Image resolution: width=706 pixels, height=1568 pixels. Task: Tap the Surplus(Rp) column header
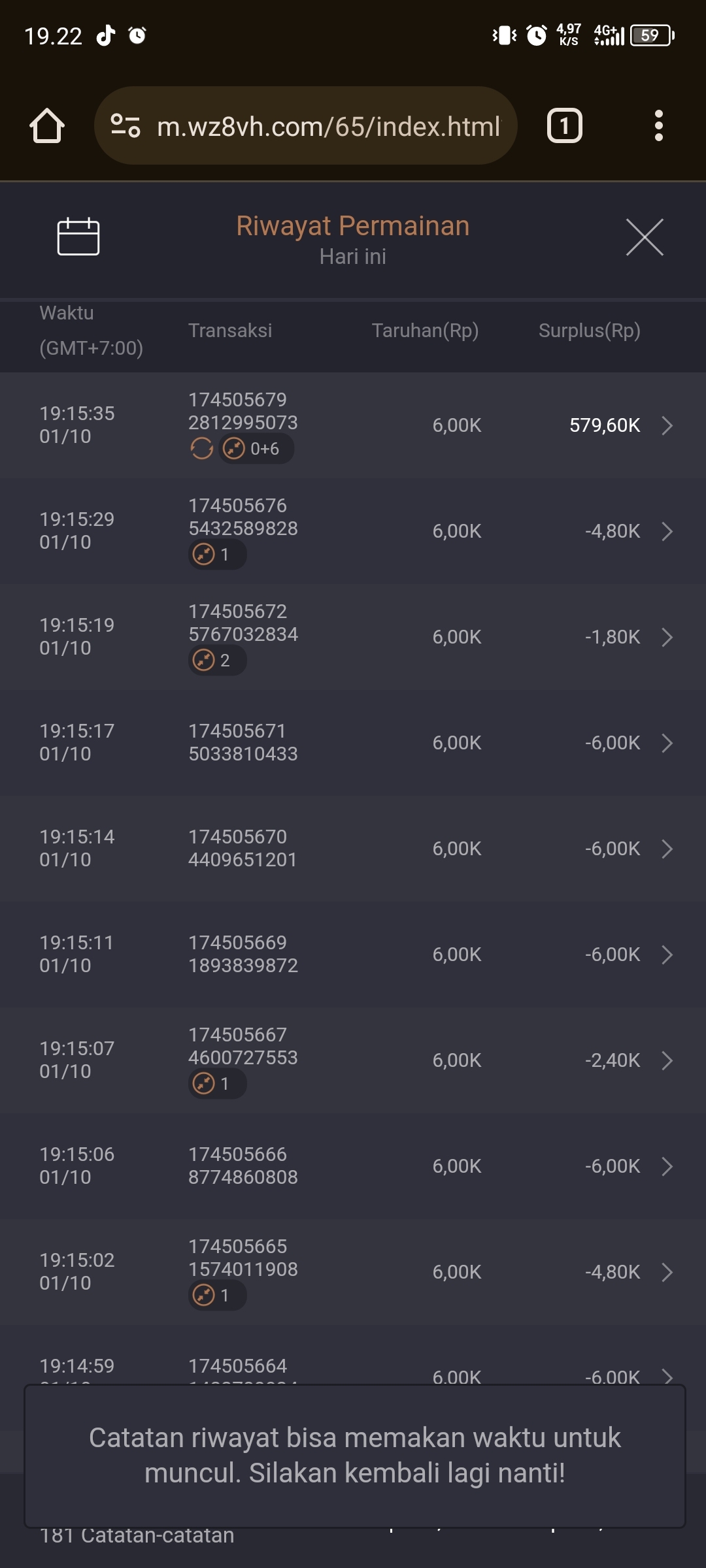[589, 331]
